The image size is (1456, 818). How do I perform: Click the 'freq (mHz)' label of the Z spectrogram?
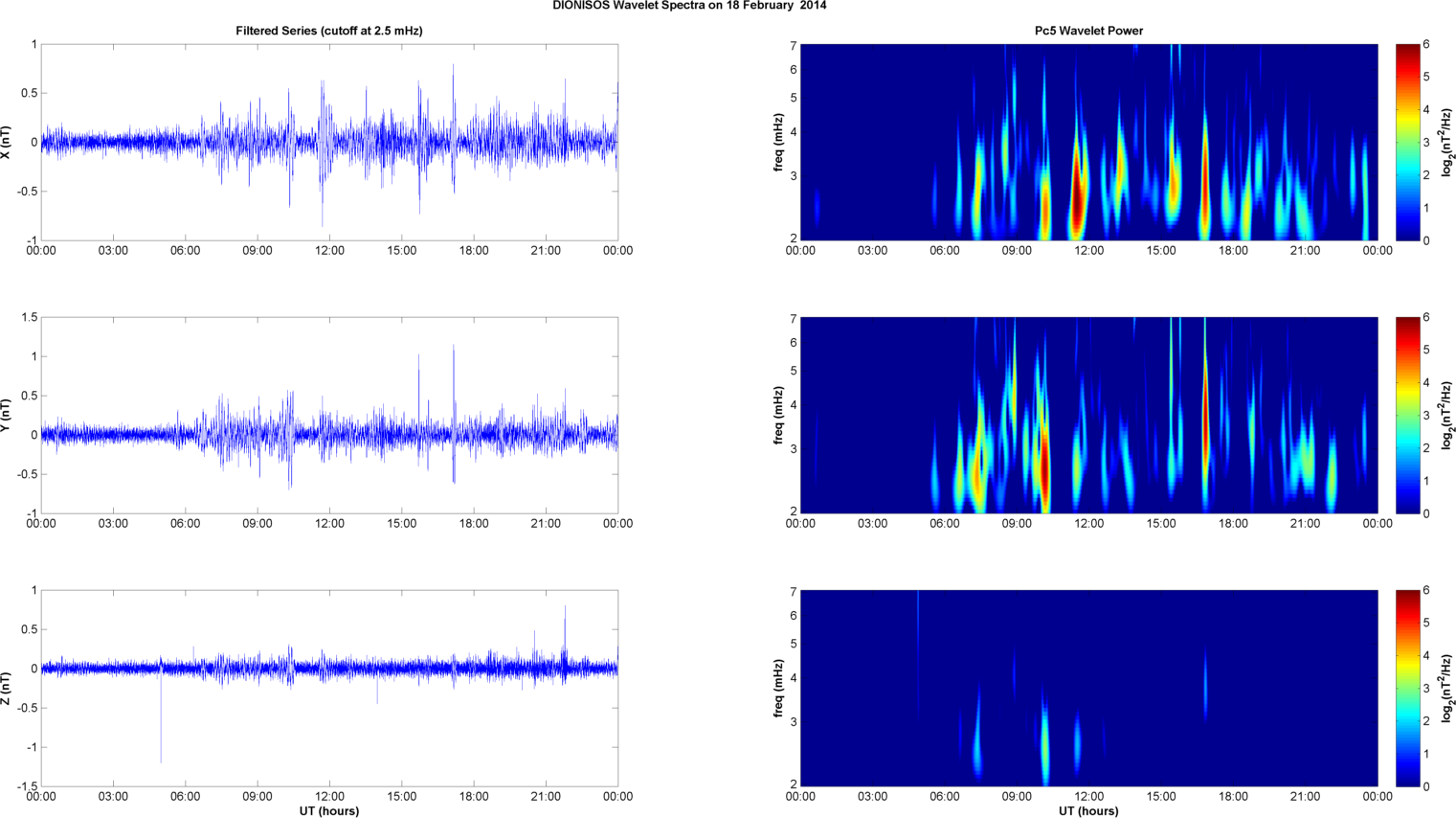779,689
